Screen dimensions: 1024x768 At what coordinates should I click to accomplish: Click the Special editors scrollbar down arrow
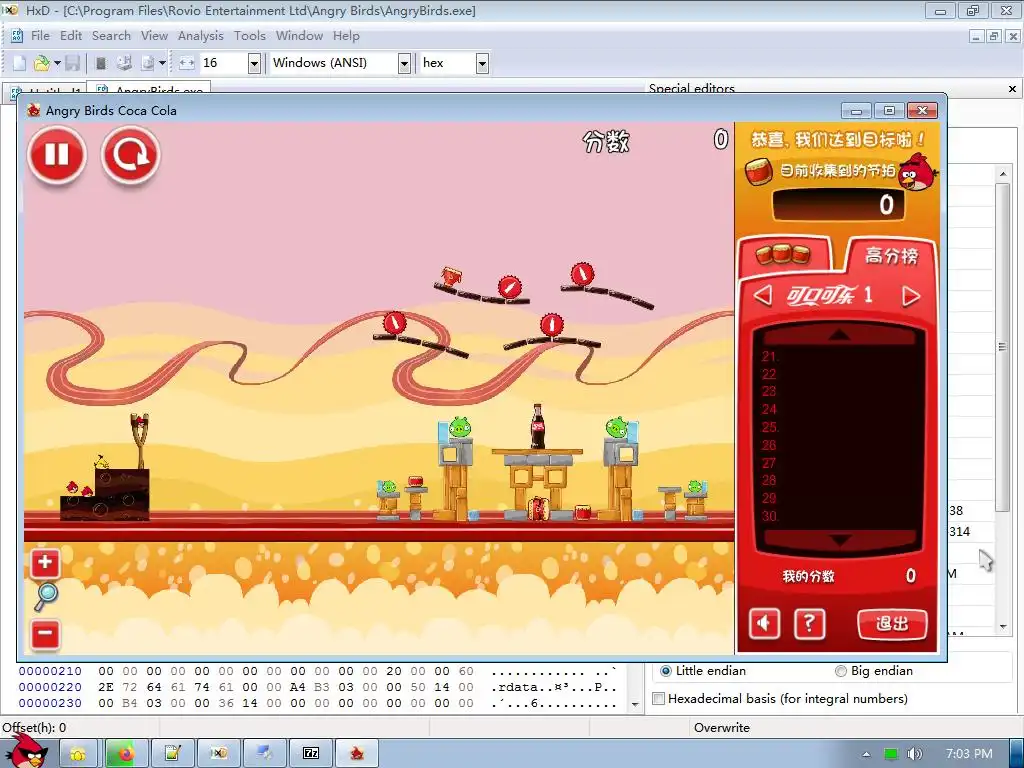coord(1002,626)
